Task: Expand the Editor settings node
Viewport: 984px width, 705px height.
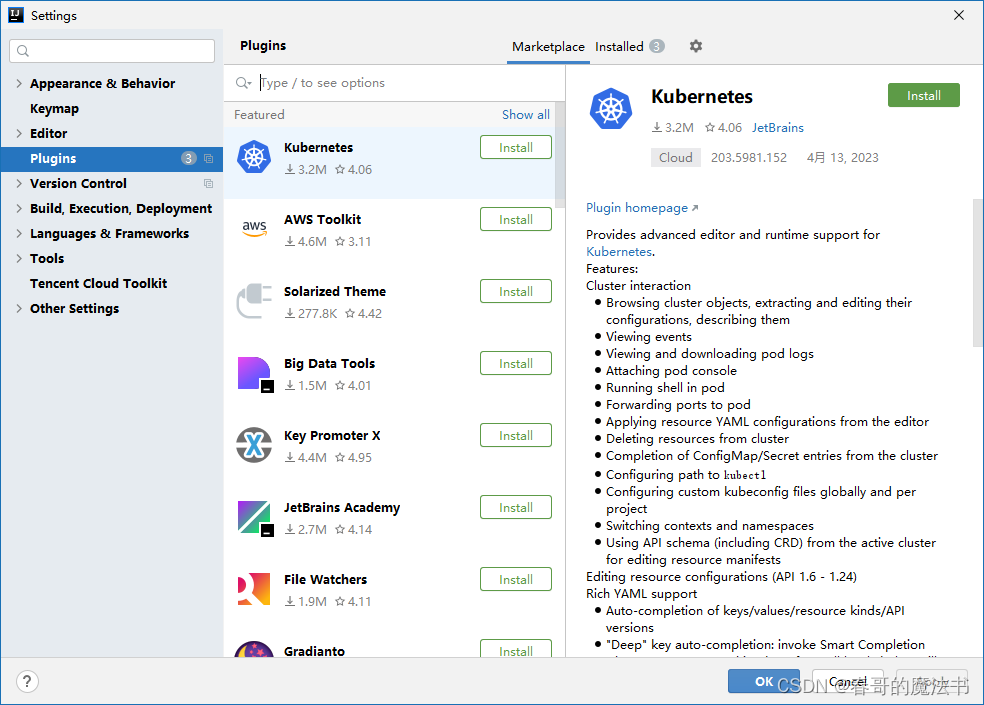Action: [x=19, y=133]
